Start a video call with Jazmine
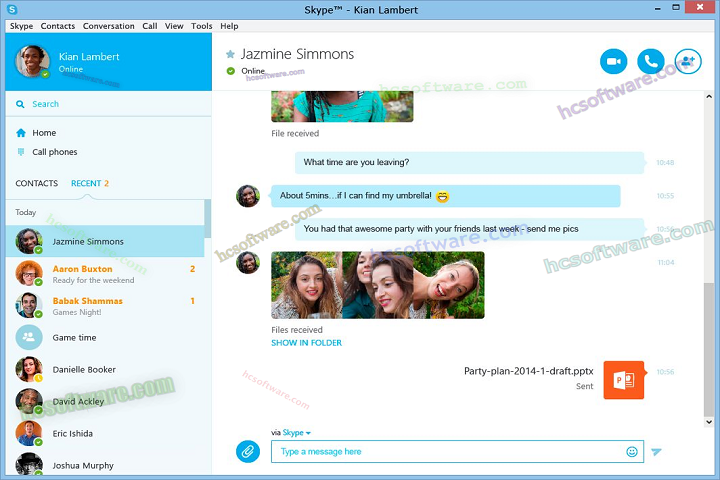The image size is (720, 480). click(613, 62)
